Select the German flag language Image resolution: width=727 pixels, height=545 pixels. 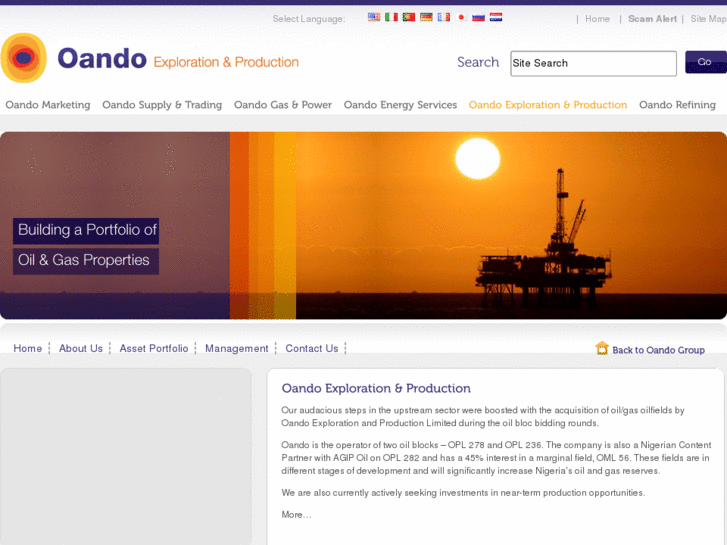(426, 17)
